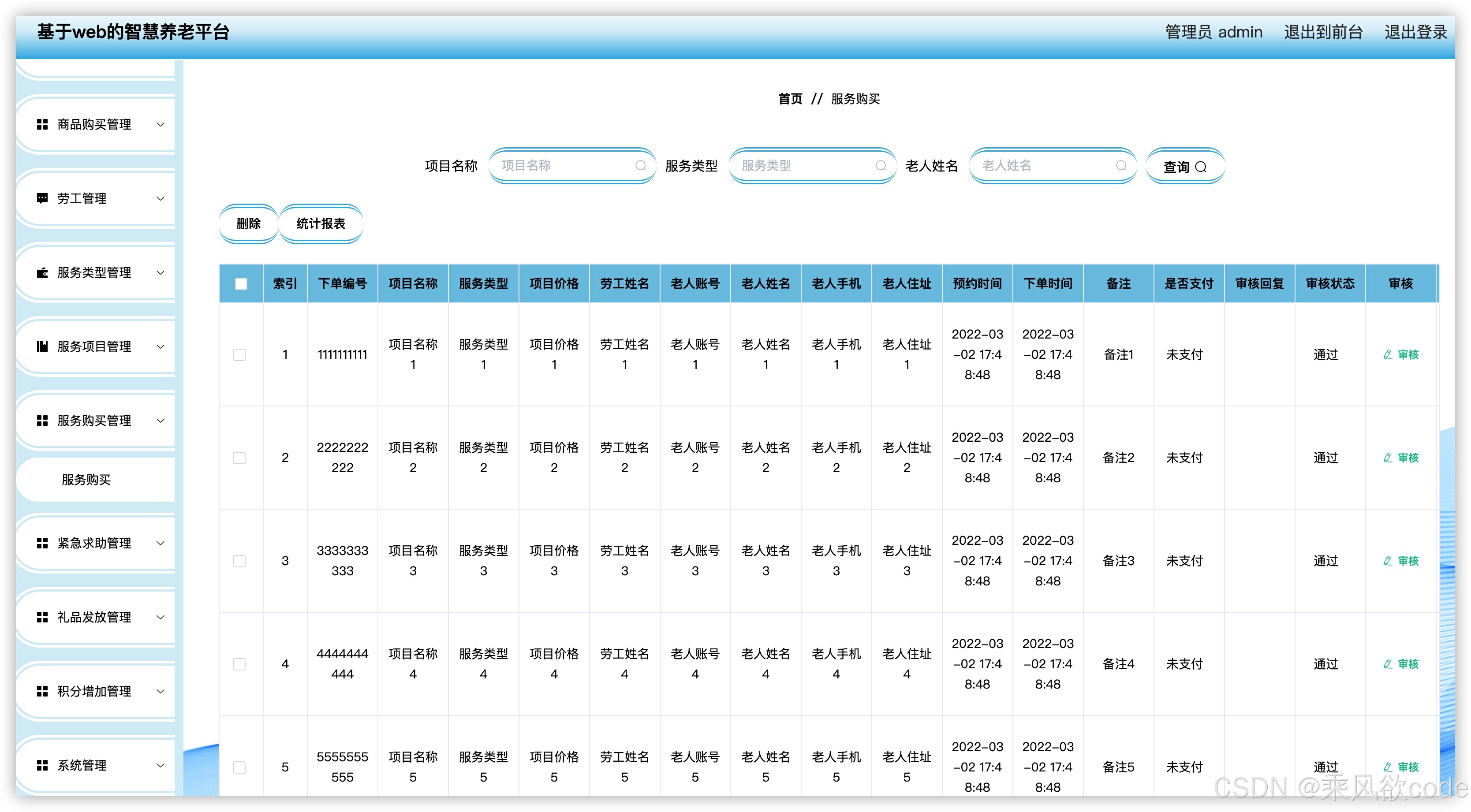Click the 商品购买管理 grid icon
The image size is (1471, 812).
(42, 124)
